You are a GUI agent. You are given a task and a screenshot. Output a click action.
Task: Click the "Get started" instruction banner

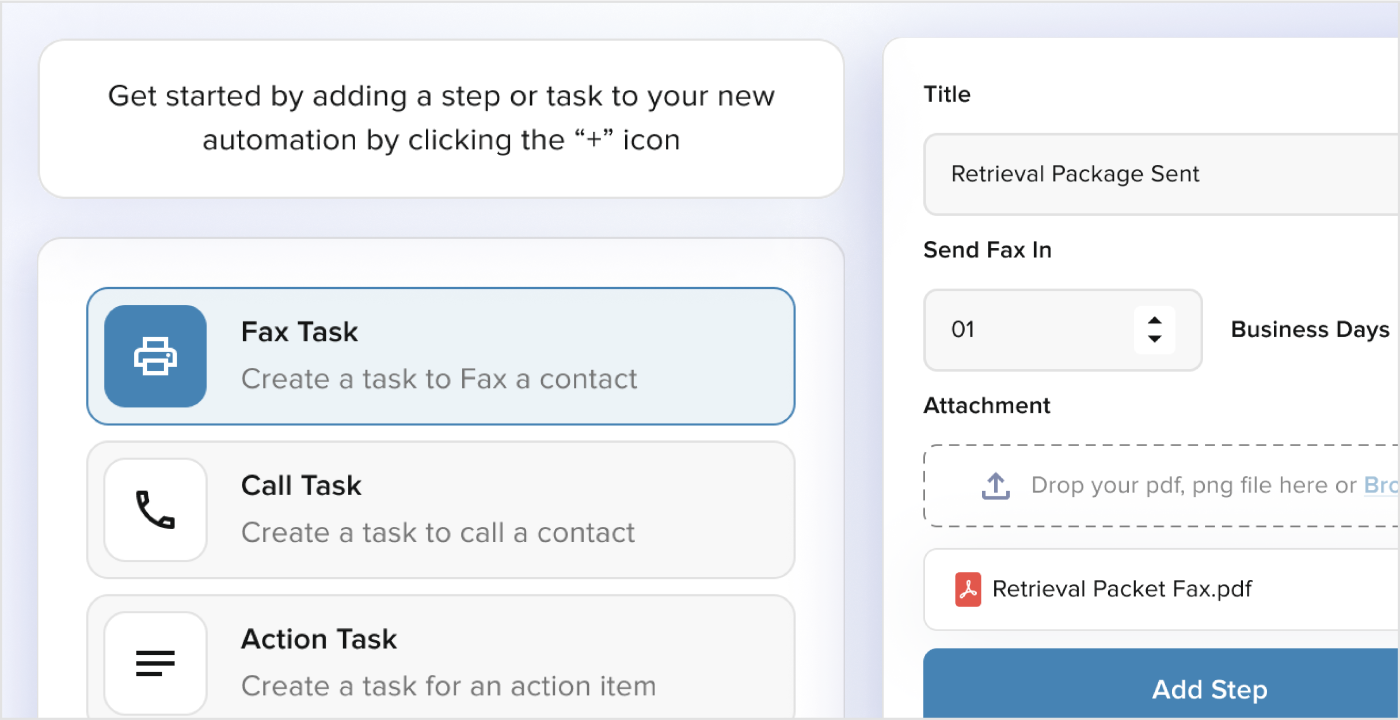(441, 118)
